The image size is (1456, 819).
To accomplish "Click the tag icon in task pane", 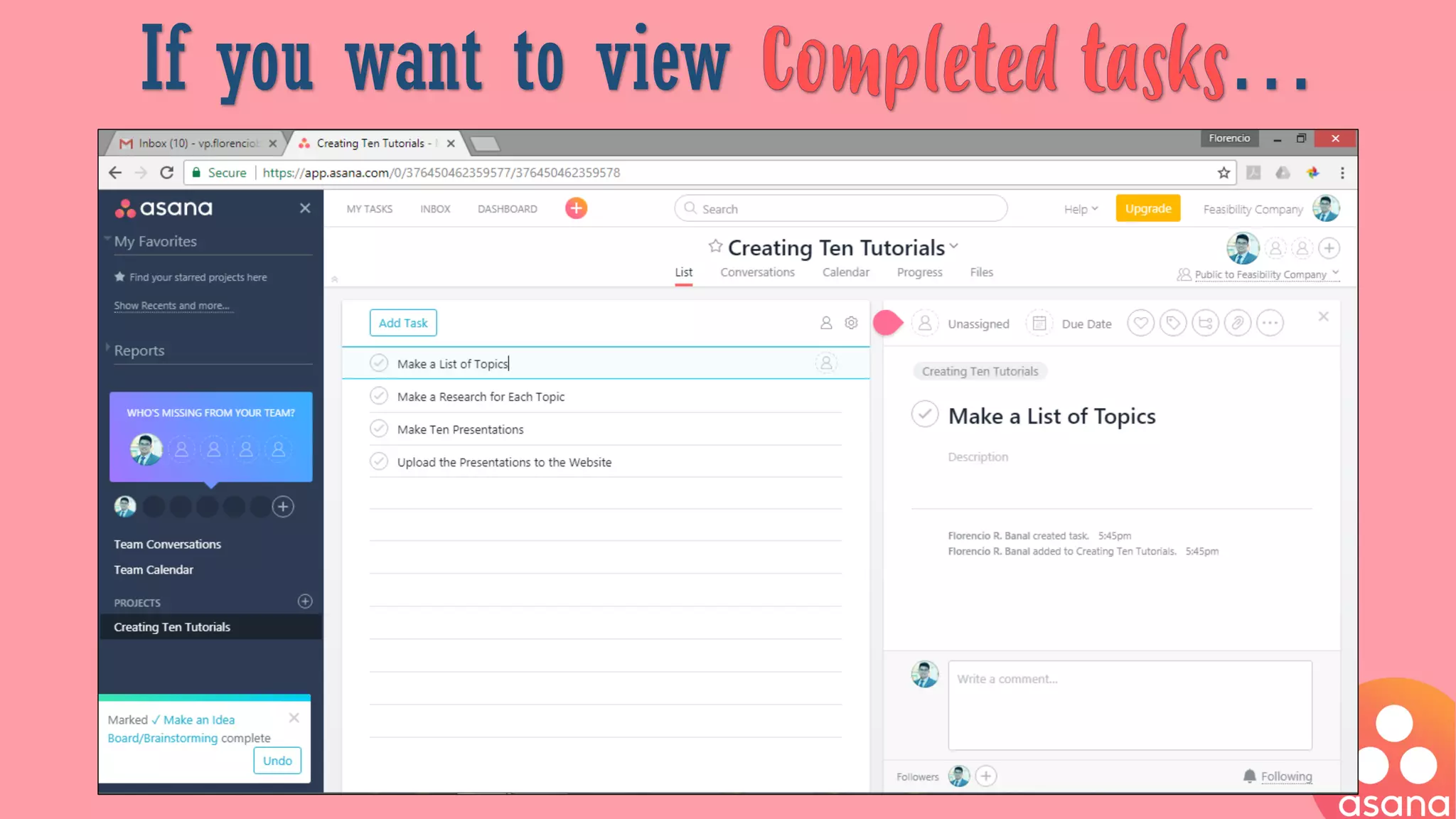I will pos(1173,323).
